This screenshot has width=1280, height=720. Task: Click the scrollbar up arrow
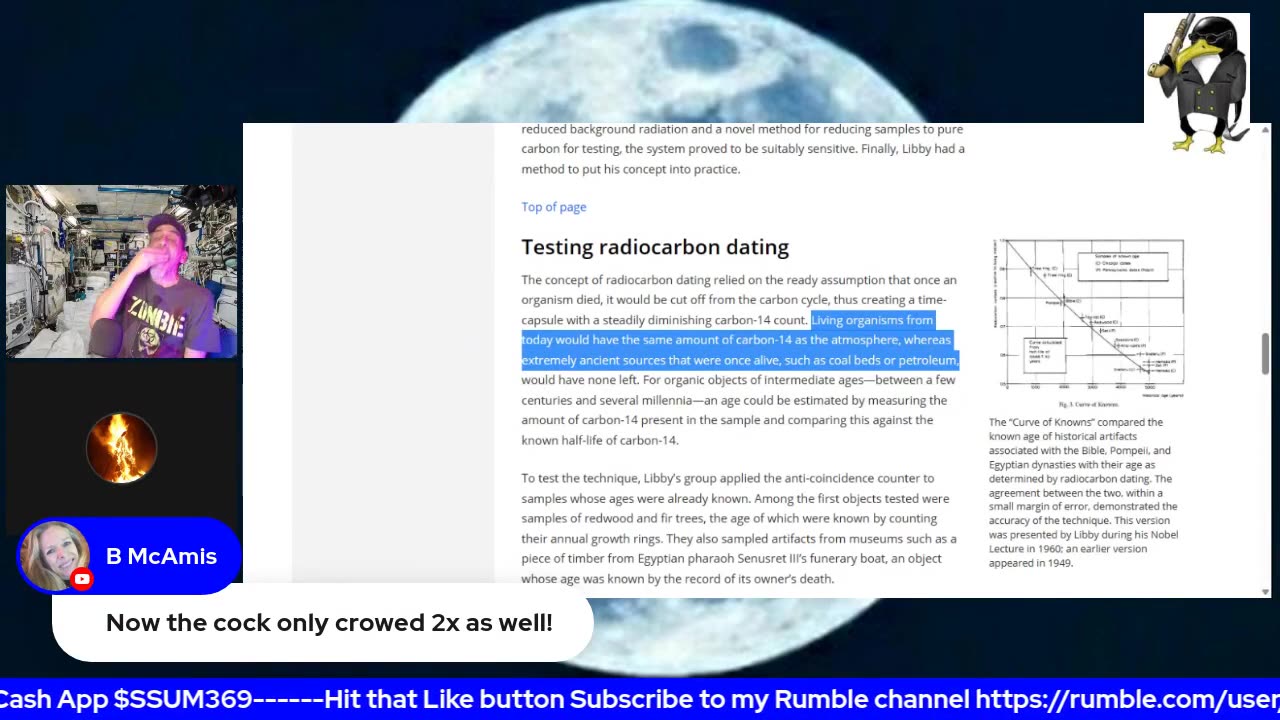[1266, 130]
